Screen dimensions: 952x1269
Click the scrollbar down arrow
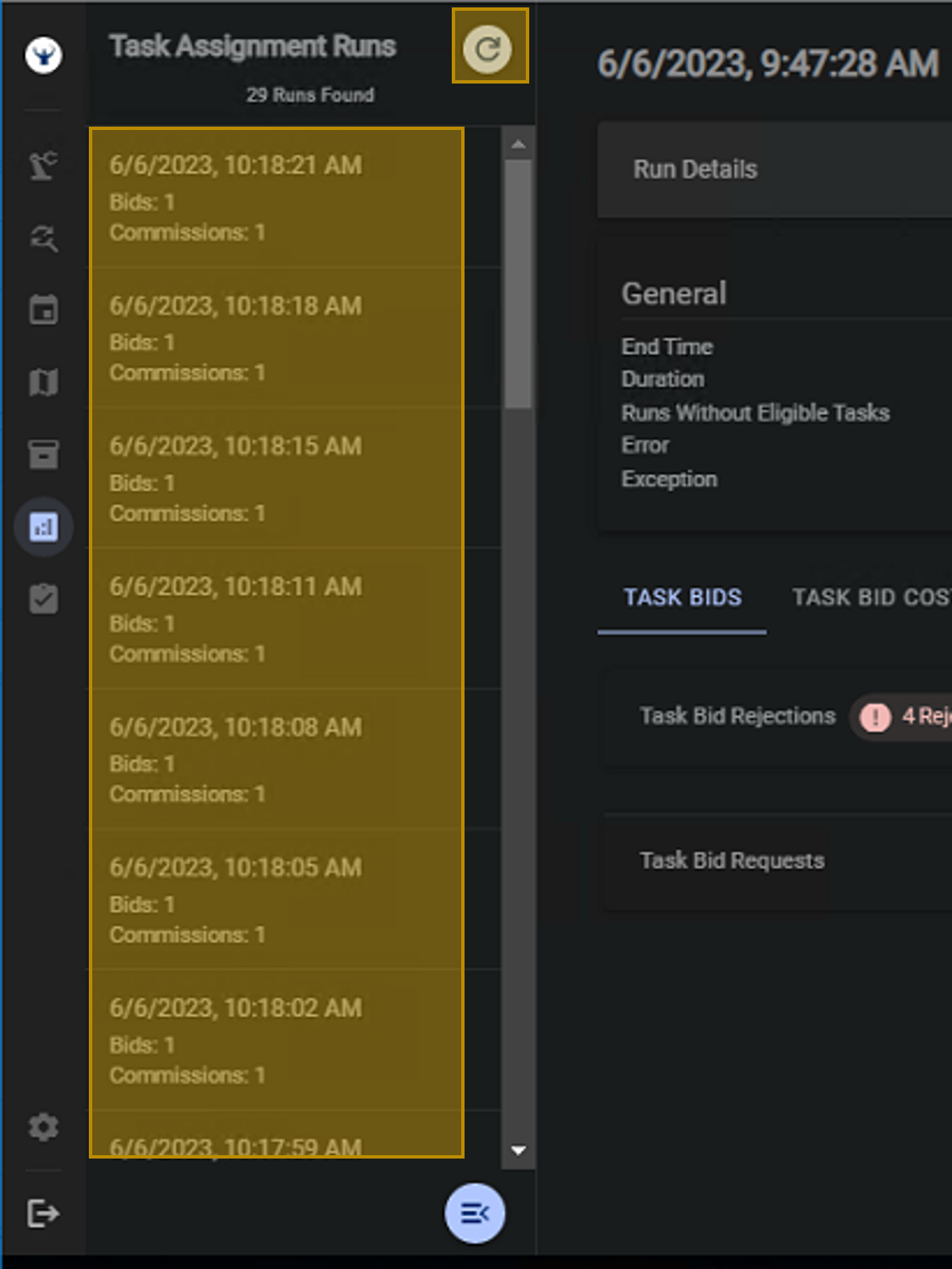point(518,1150)
